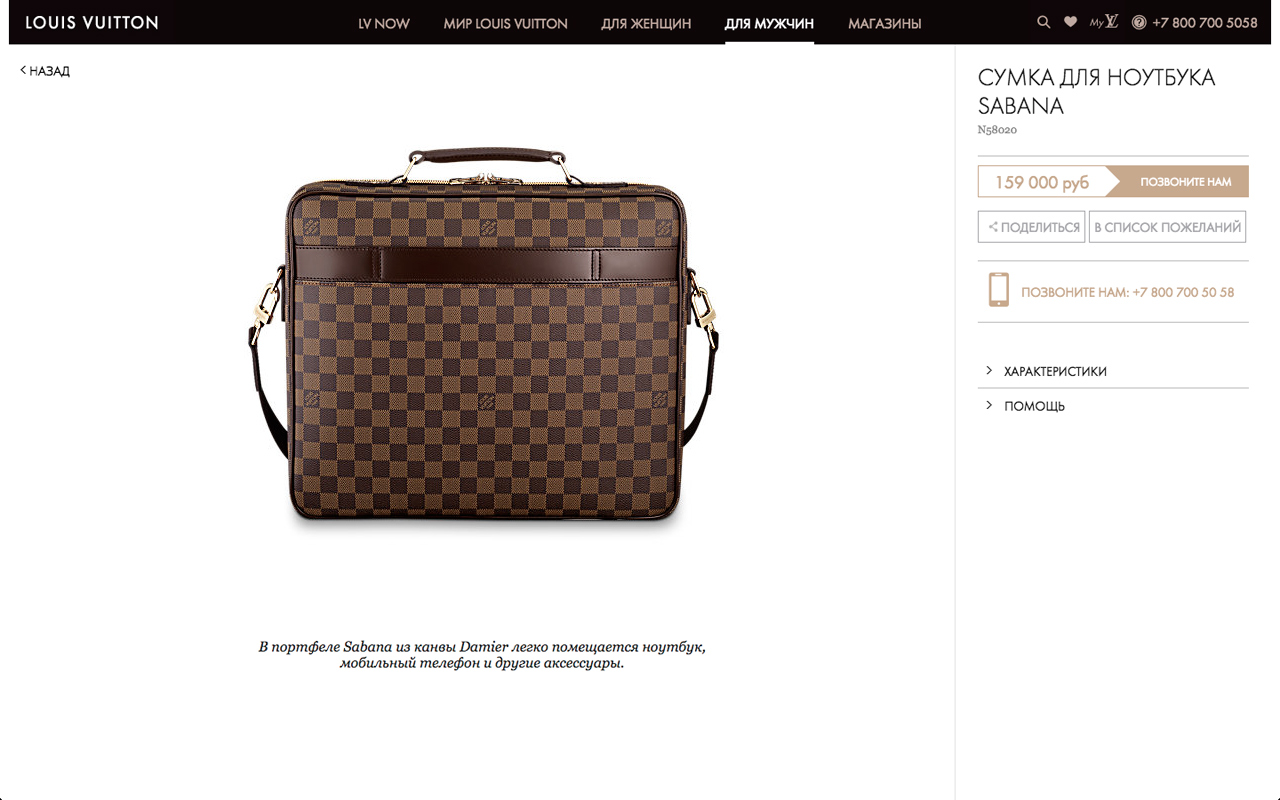The image size is (1280, 800).
Task: Open the Для женщин menu
Action: click(646, 23)
